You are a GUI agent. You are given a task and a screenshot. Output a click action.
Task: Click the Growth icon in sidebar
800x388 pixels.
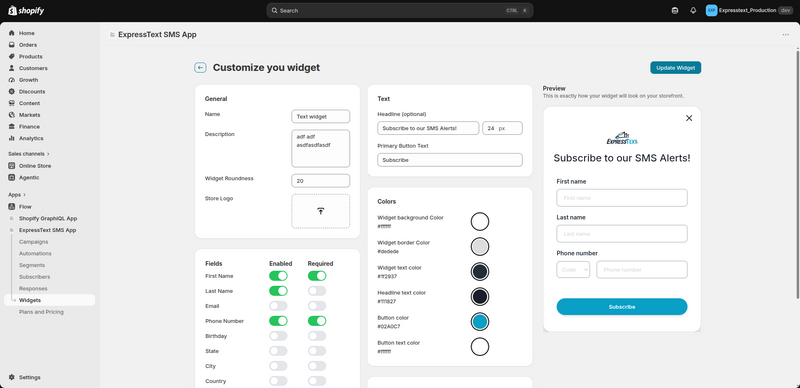(12, 80)
